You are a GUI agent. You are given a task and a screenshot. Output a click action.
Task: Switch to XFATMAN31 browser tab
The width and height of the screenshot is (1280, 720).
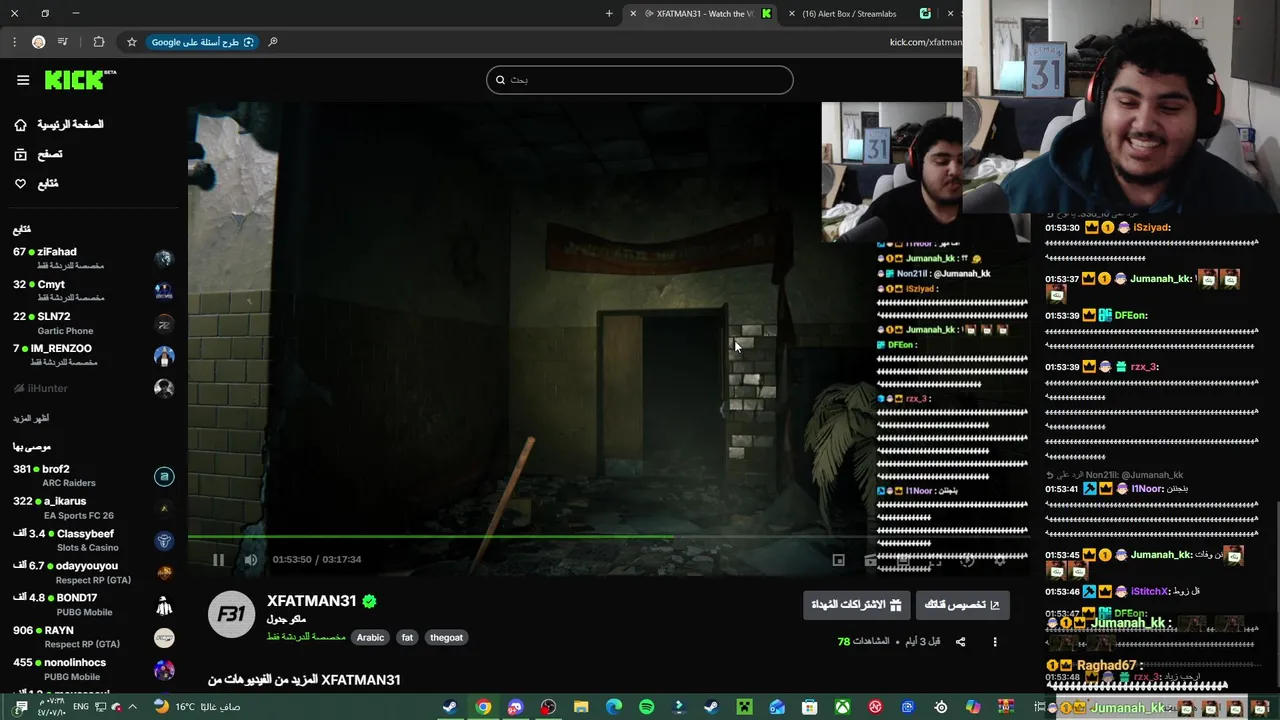pyautogui.click(x=700, y=14)
